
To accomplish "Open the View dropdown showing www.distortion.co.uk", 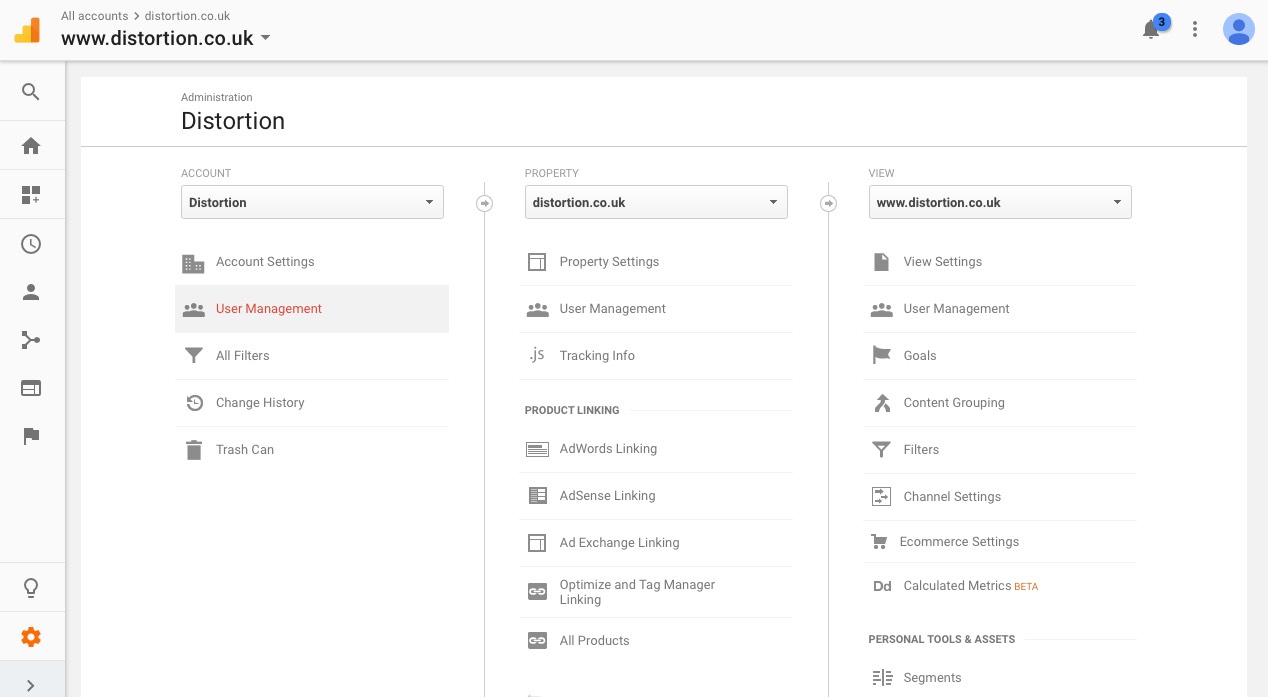I will click(x=1000, y=202).
